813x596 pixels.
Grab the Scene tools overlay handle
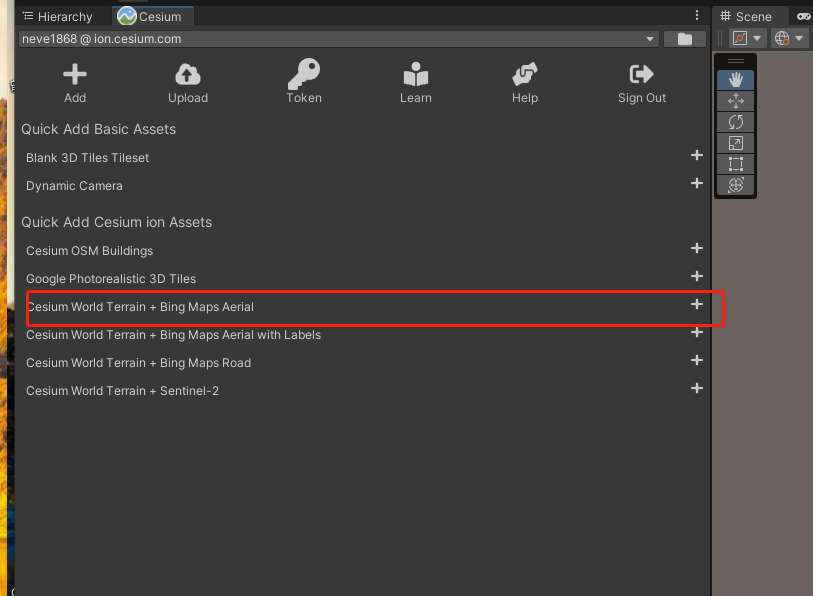735,61
